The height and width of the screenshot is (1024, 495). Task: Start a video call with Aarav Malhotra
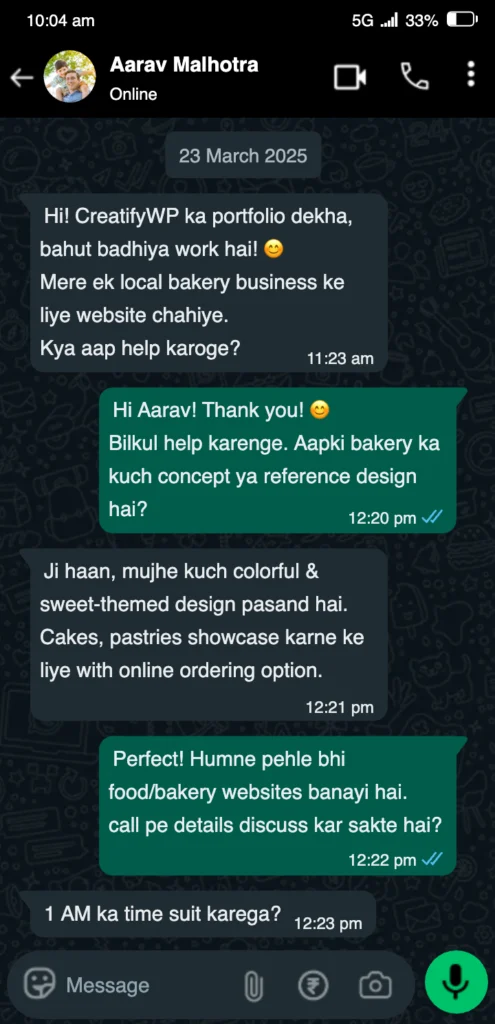click(x=350, y=77)
